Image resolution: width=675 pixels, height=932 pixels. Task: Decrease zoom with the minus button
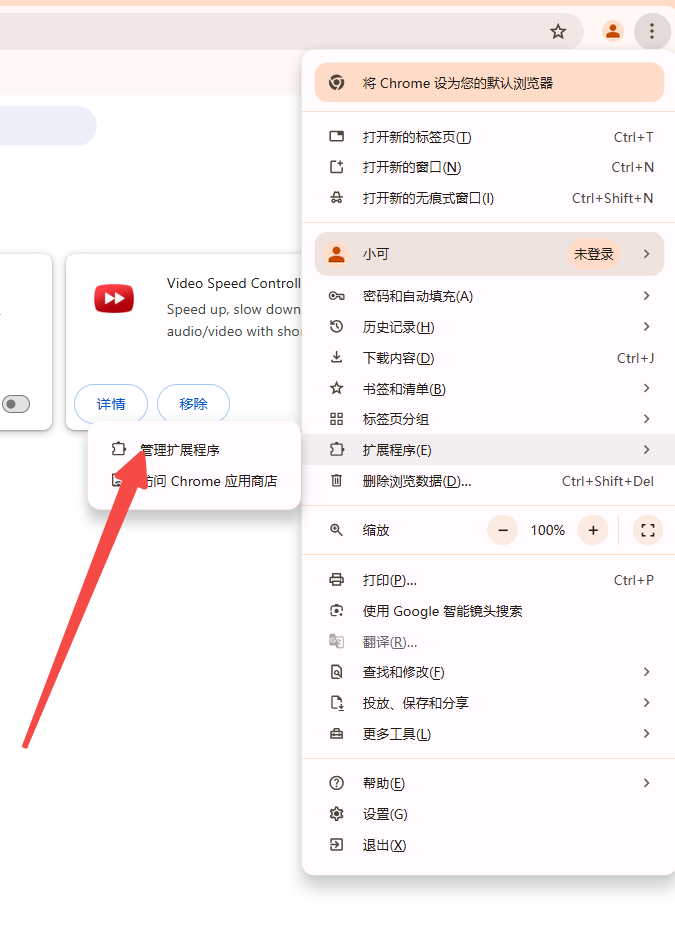tap(503, 530)
